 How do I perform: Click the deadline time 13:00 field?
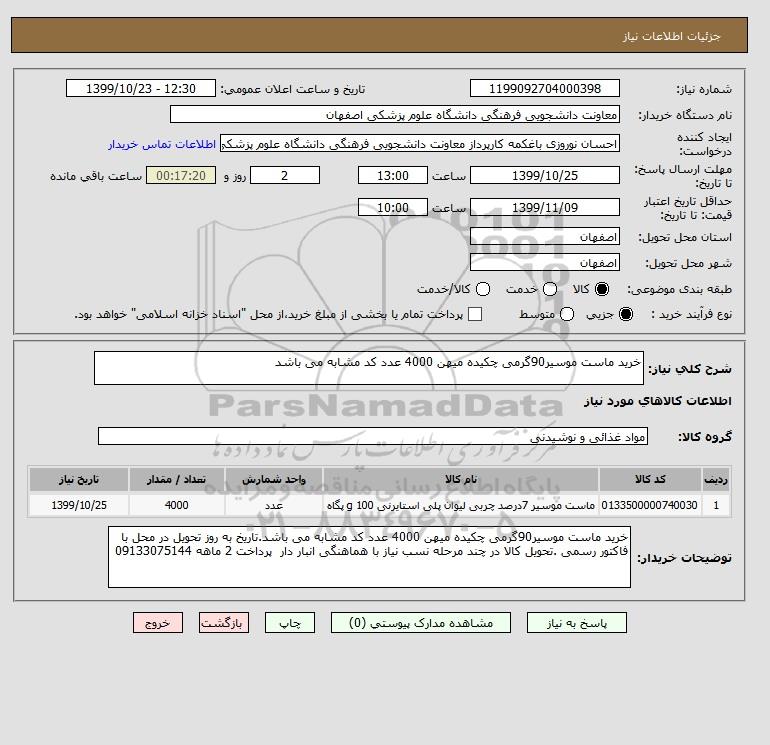click(393, 175)
